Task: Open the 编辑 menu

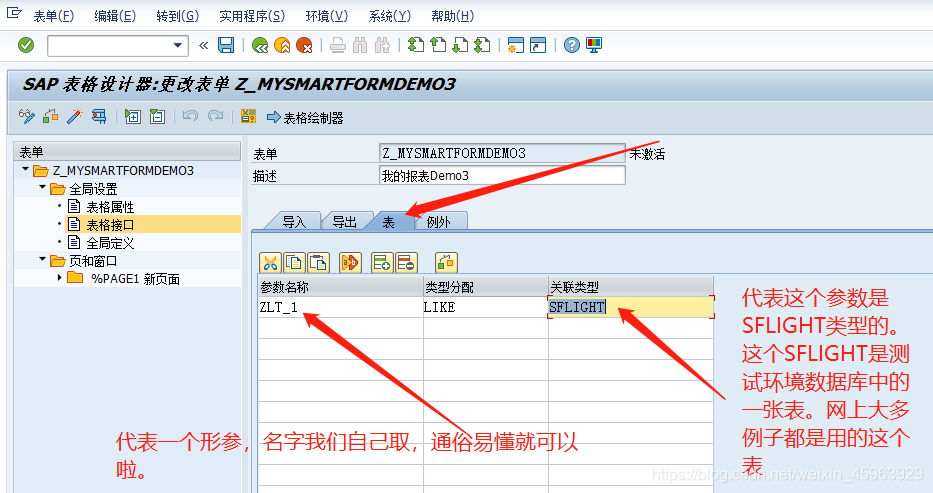Action: tap(115, 16)
